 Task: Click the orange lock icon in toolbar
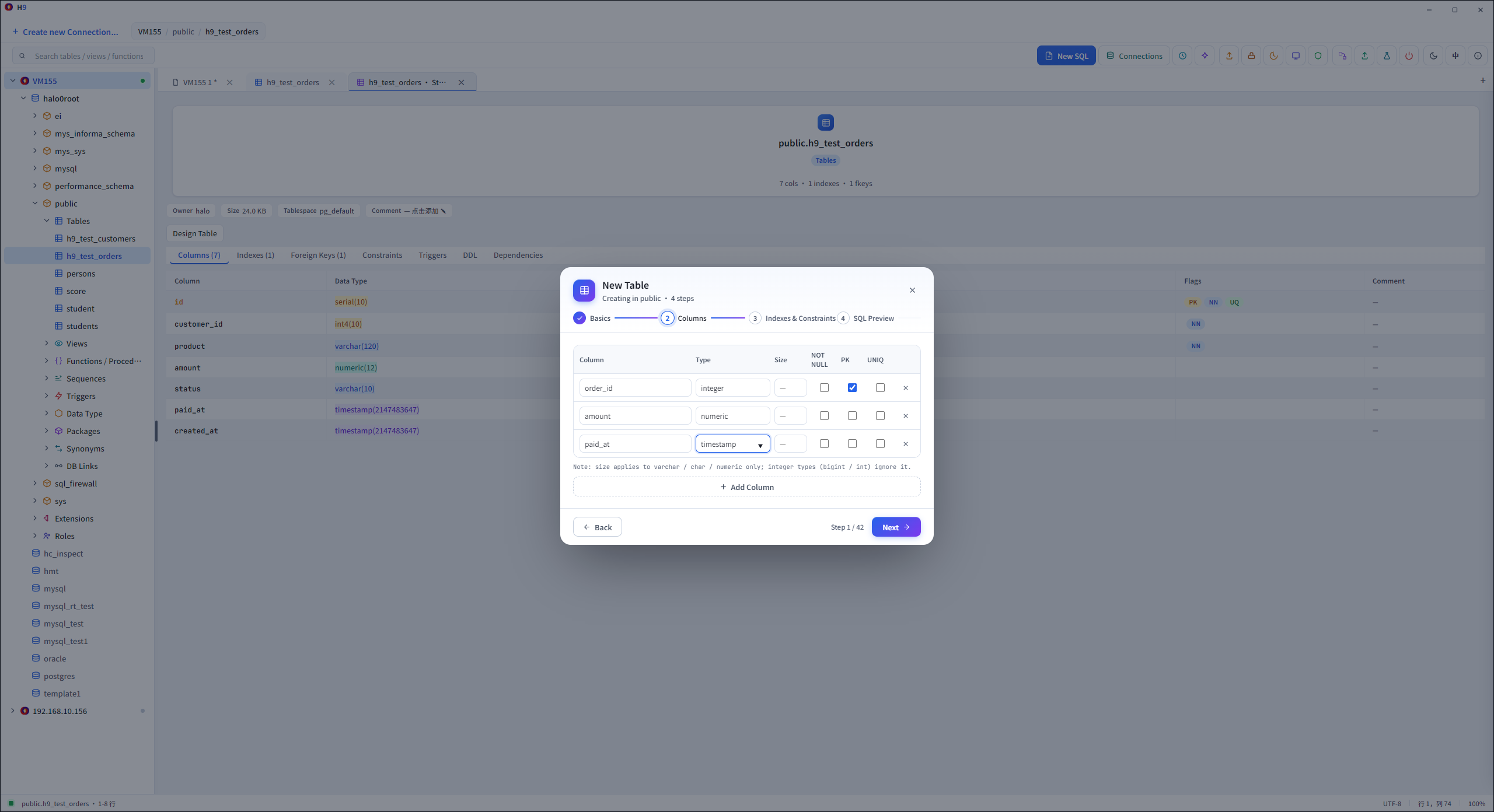coord(1251,56)
